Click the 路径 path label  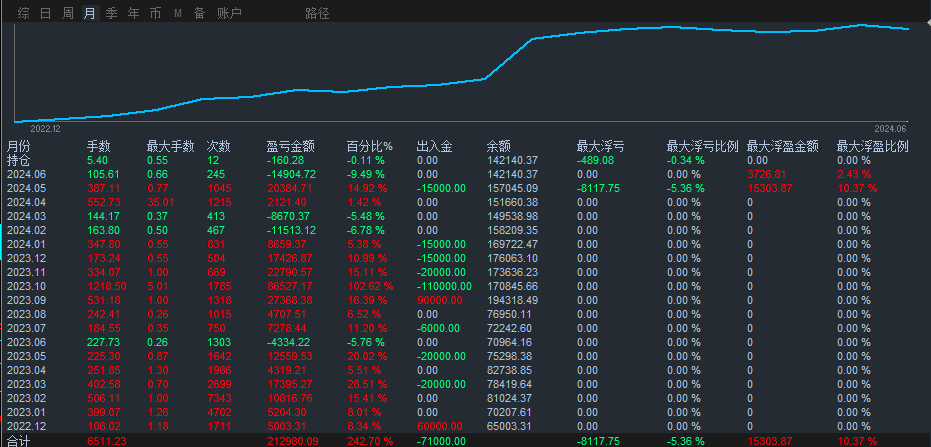[x=317, y=13]
